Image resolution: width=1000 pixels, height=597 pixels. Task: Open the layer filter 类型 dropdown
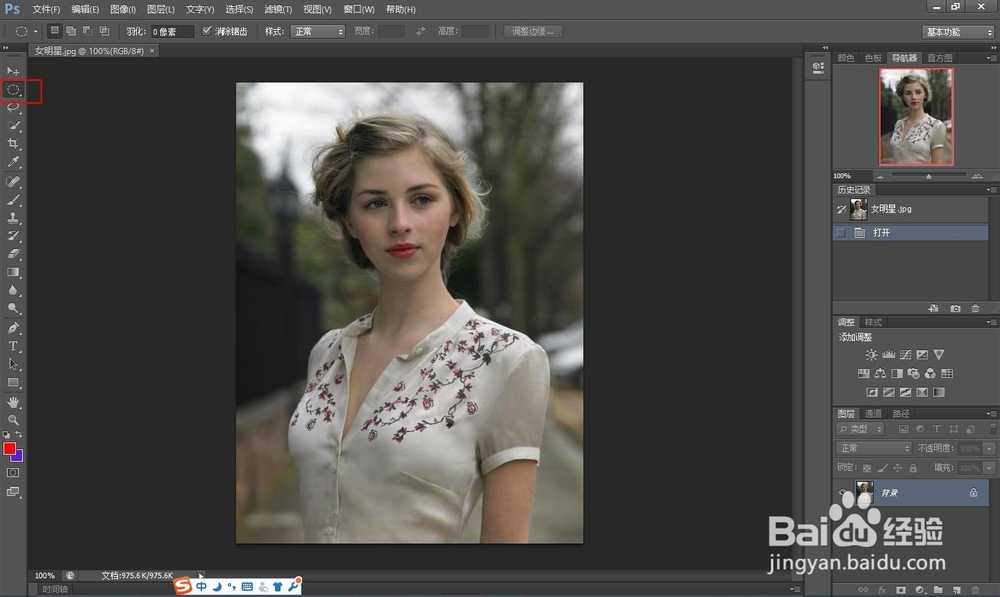(x=860, y=429)
